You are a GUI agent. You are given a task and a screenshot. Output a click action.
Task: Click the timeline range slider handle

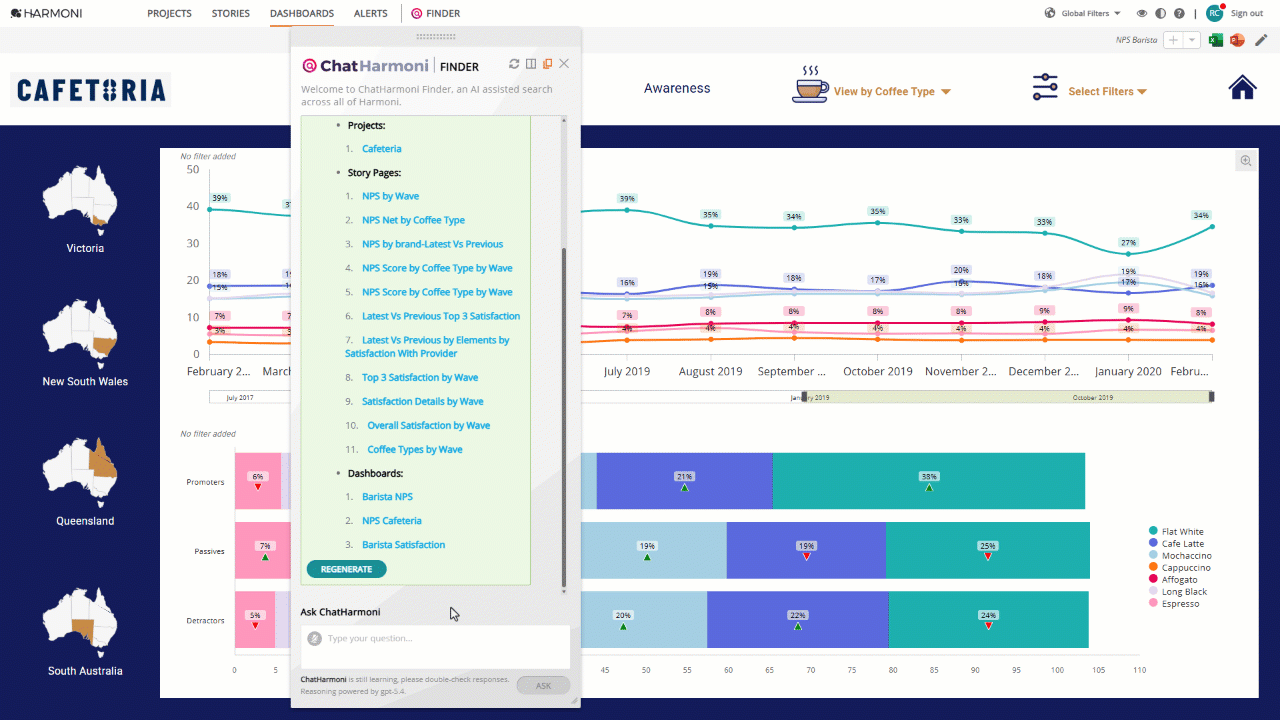[804, 397]
